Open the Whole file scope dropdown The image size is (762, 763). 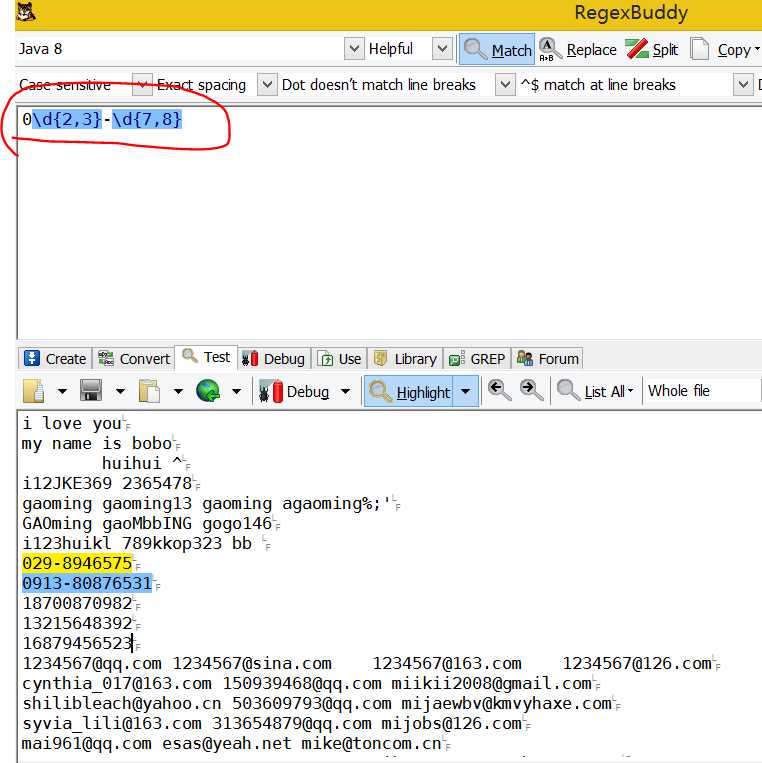coord(702,391)
